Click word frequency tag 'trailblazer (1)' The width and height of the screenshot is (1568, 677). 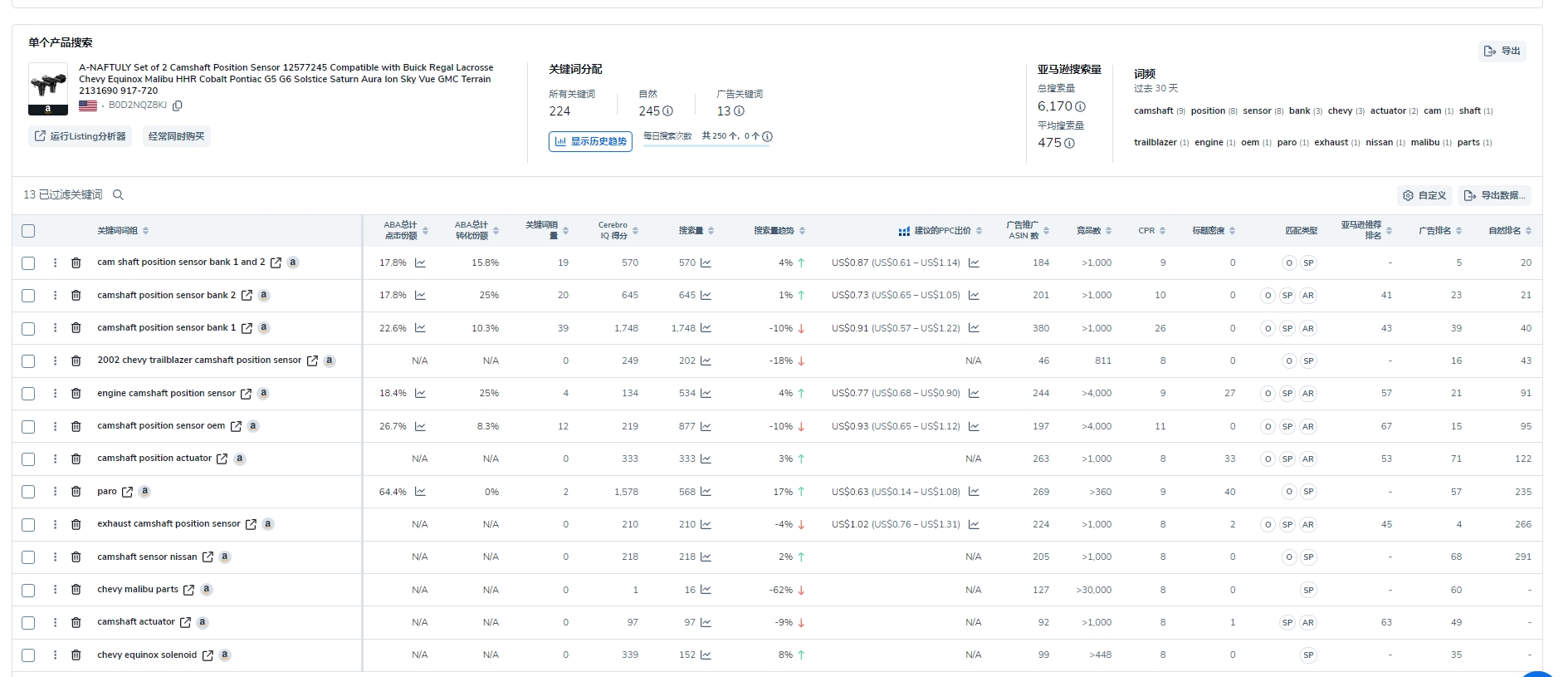coord(1161,143)
